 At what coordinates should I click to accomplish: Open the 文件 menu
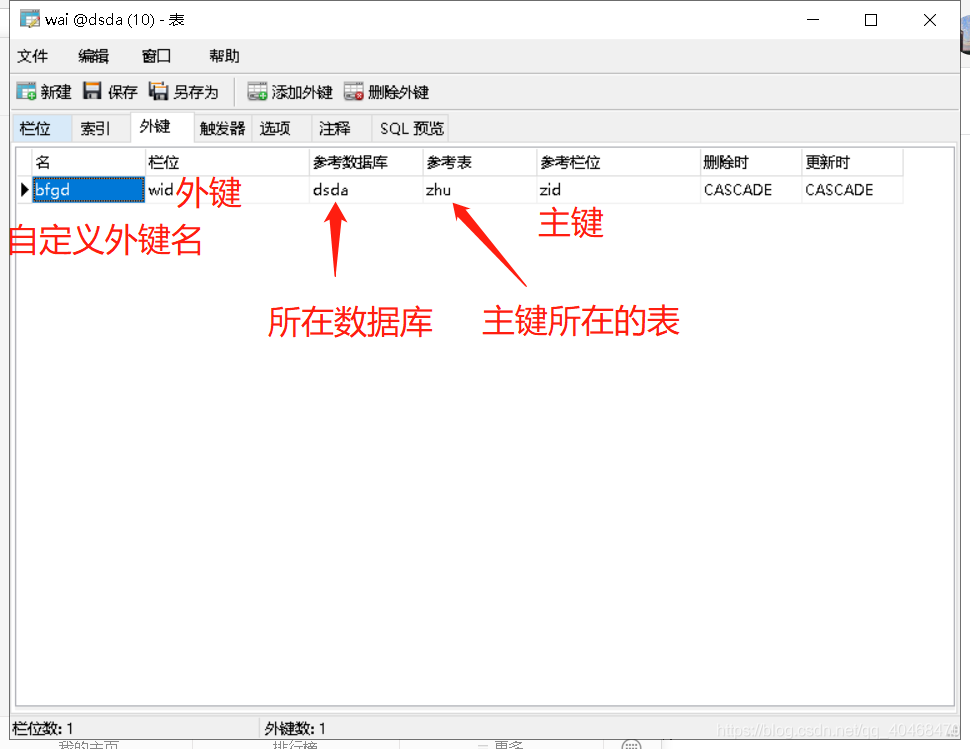(32, 56)
